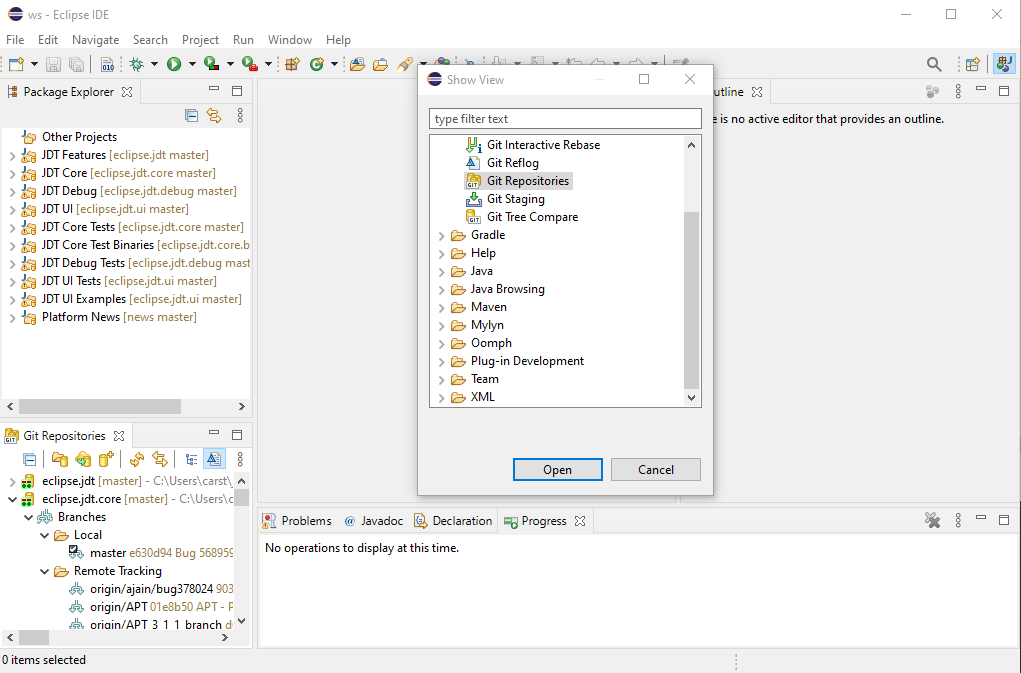Expand the eclipse.jdt repository node
Image resolution: width=1021 pixels, height=673 pixels.
coord(12,482)
